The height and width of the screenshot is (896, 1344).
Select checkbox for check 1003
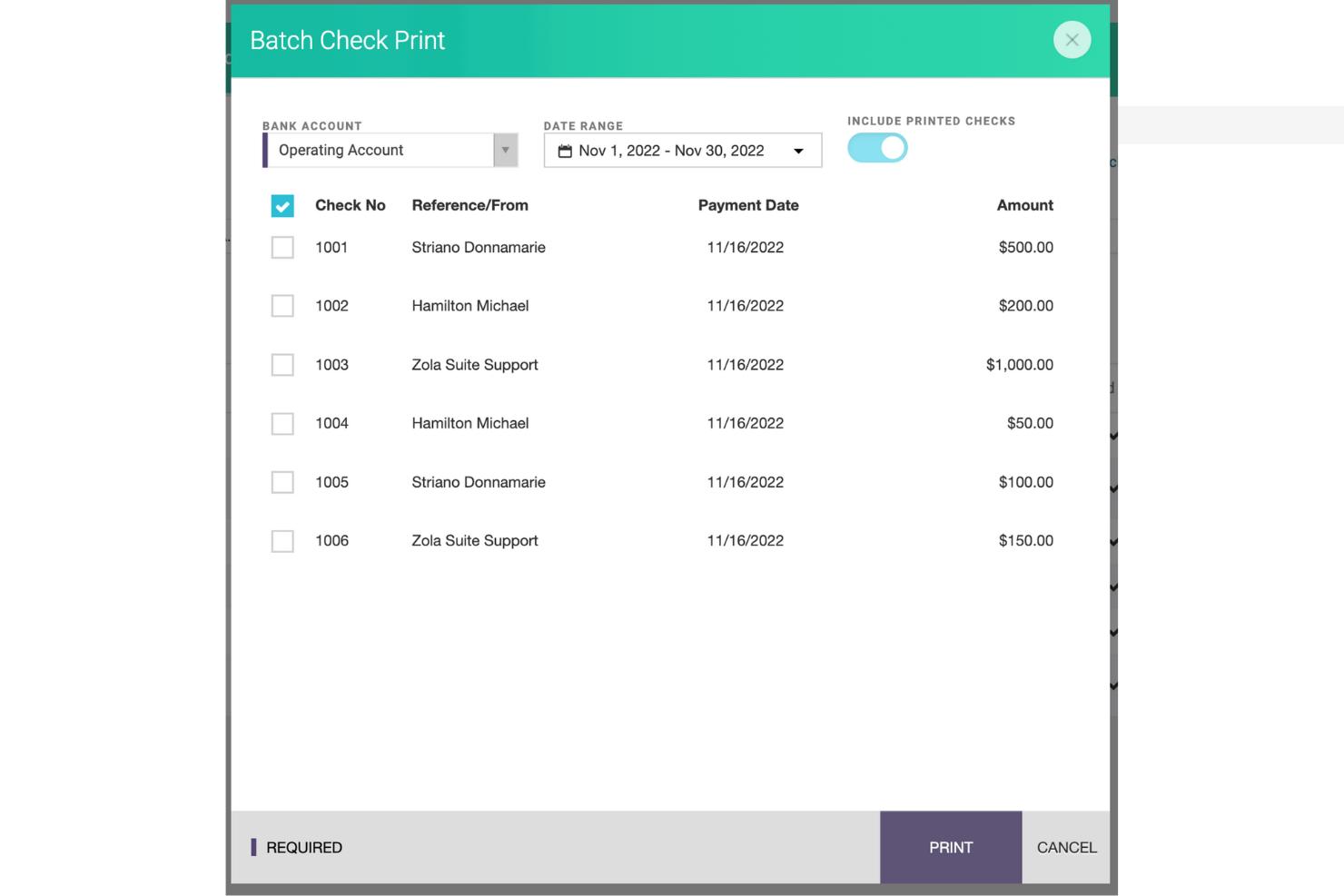click(282, 365)
